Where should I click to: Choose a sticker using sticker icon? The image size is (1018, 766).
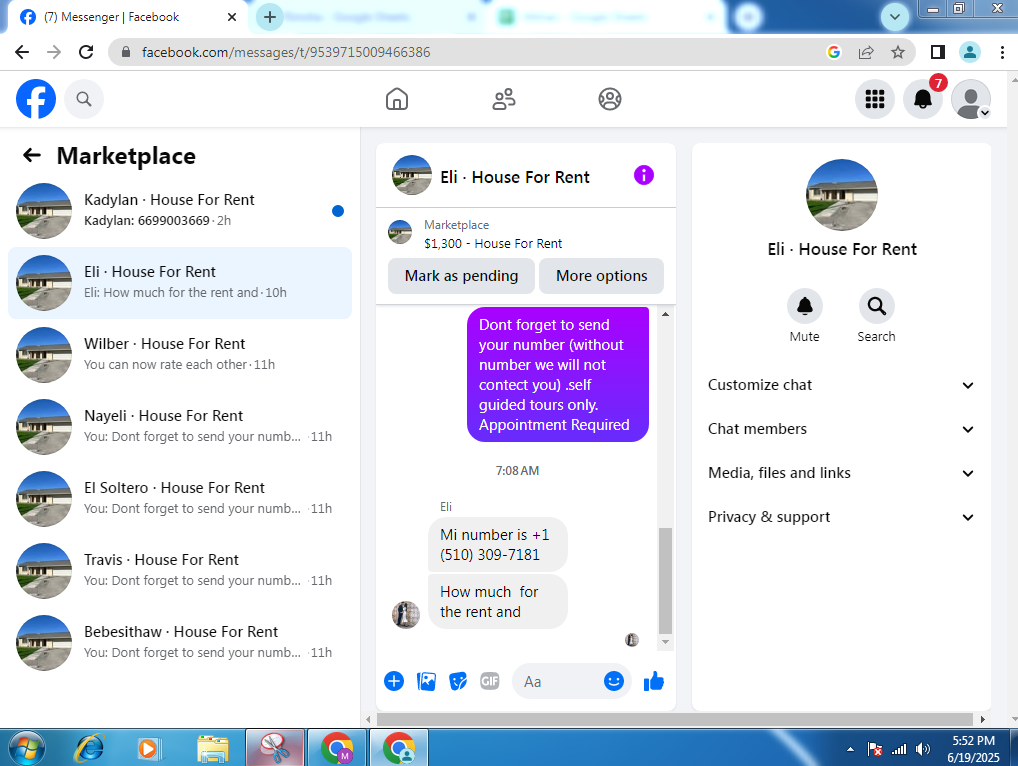click(458, 681)
